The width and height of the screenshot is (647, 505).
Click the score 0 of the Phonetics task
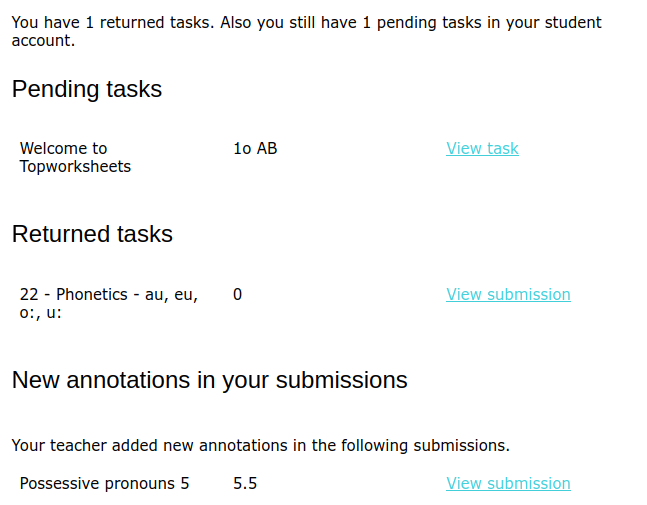point(238,295)
